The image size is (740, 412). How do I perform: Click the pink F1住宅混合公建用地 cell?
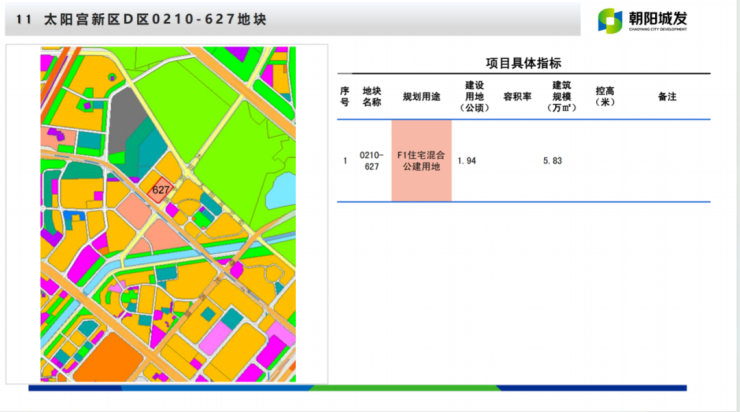(x=421, y=161)
